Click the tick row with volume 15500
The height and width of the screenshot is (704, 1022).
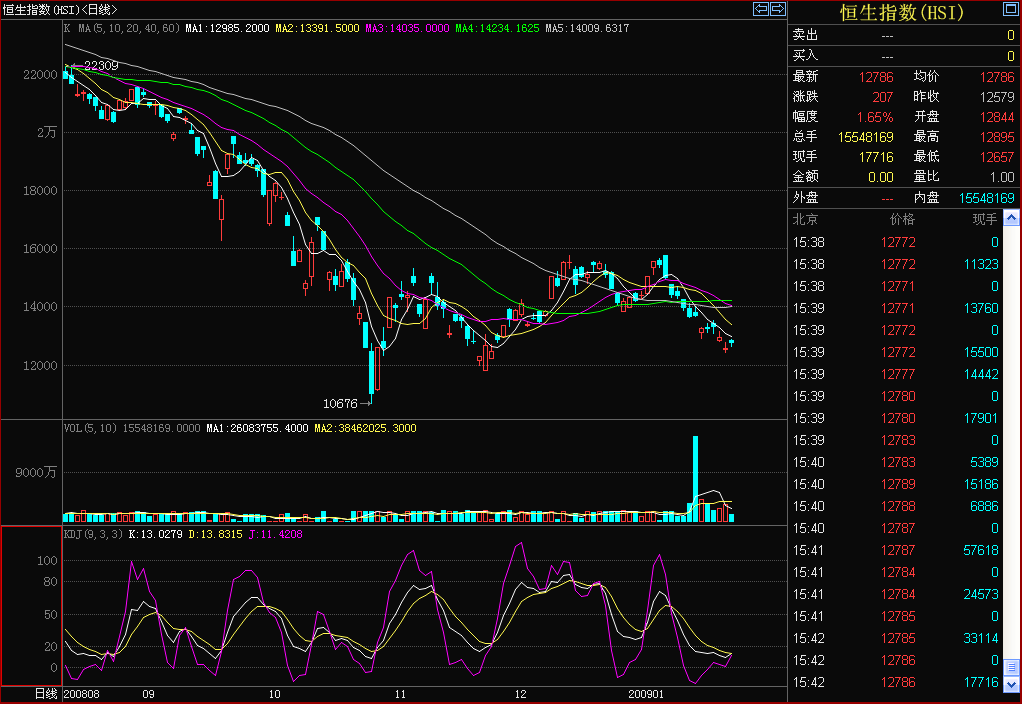(x=895, y=352)
